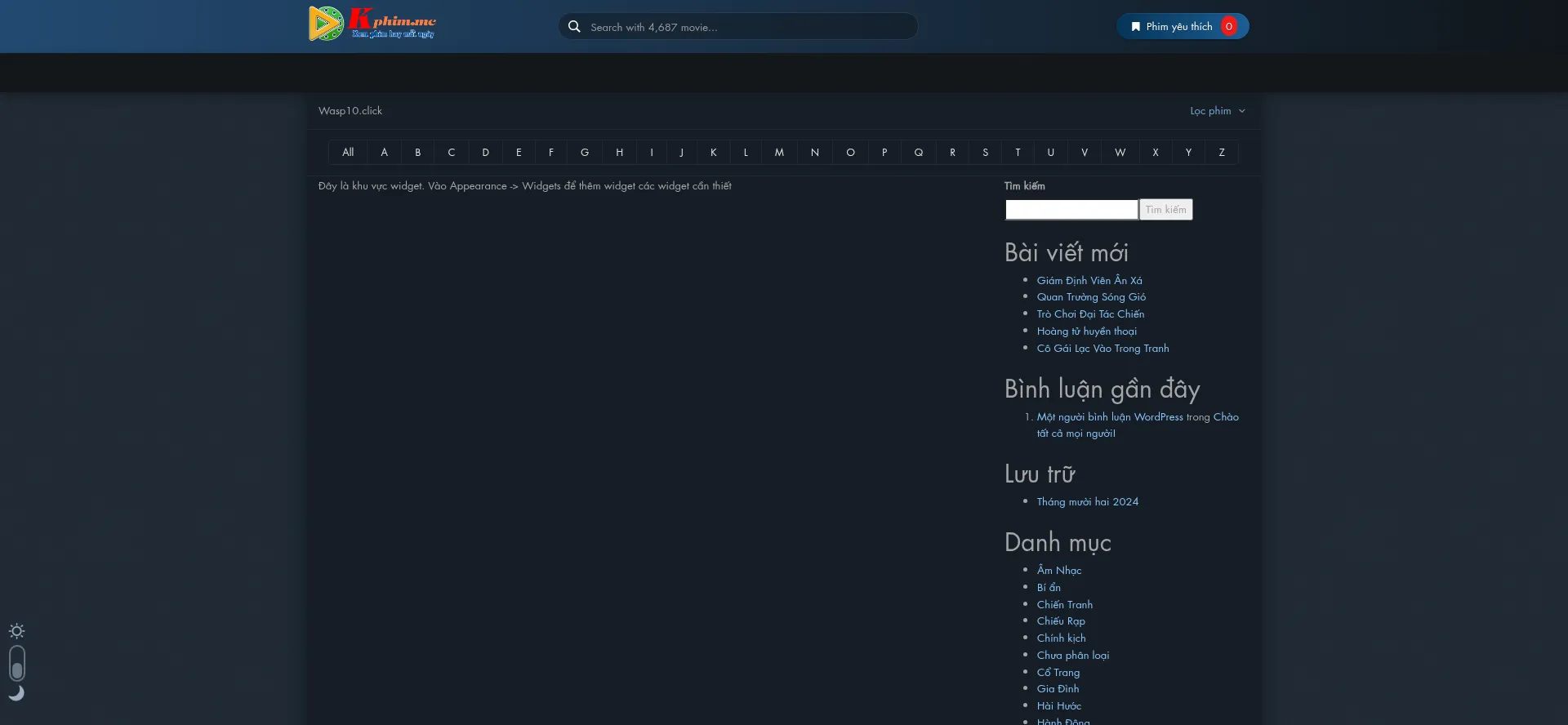This screenshot has height=725, width=1568.
Task: Click the red favorites count badge
Action: 1228,27
